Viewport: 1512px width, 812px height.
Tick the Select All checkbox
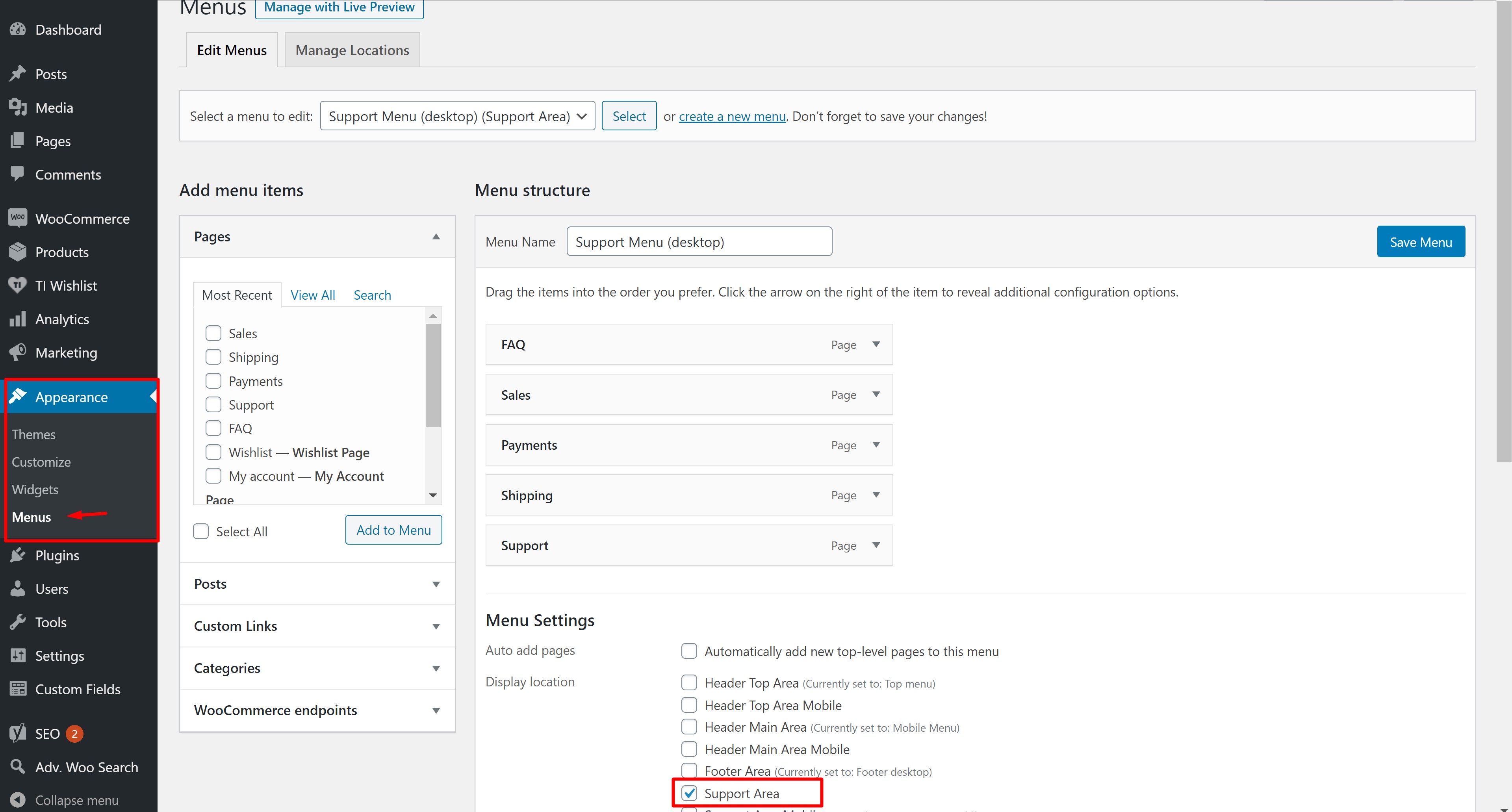point(201,531)
